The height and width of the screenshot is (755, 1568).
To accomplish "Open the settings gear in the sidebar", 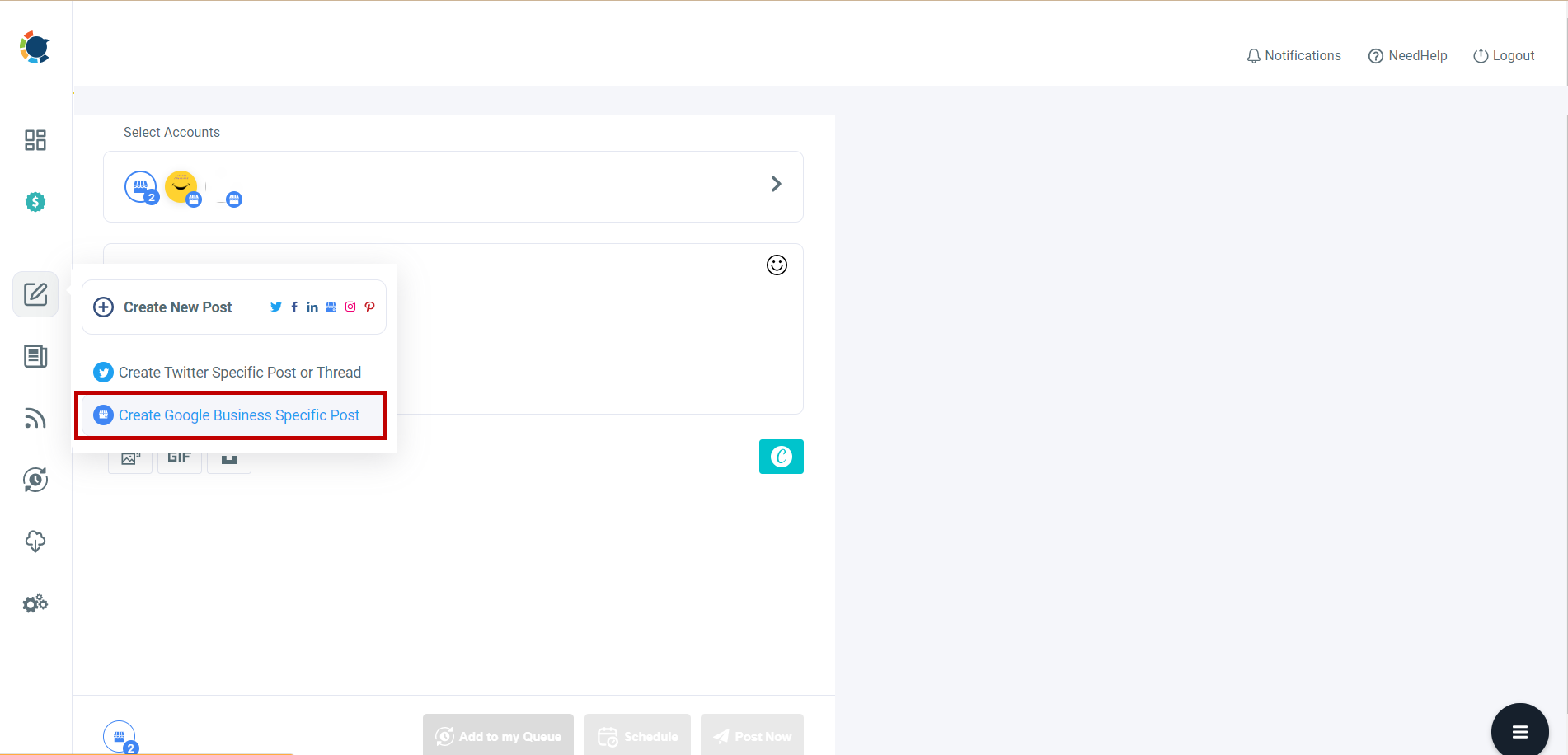I will pyautogui.click(x=35, y=603).
